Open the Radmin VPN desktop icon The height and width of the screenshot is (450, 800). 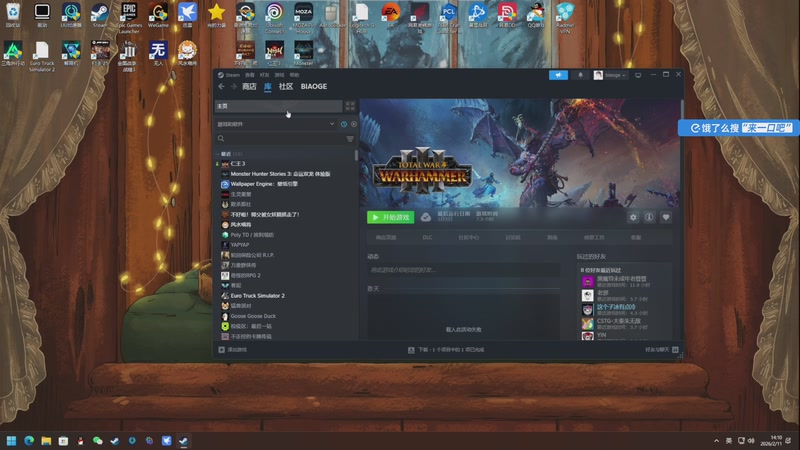pyautogui.click(x=565, y=17)
